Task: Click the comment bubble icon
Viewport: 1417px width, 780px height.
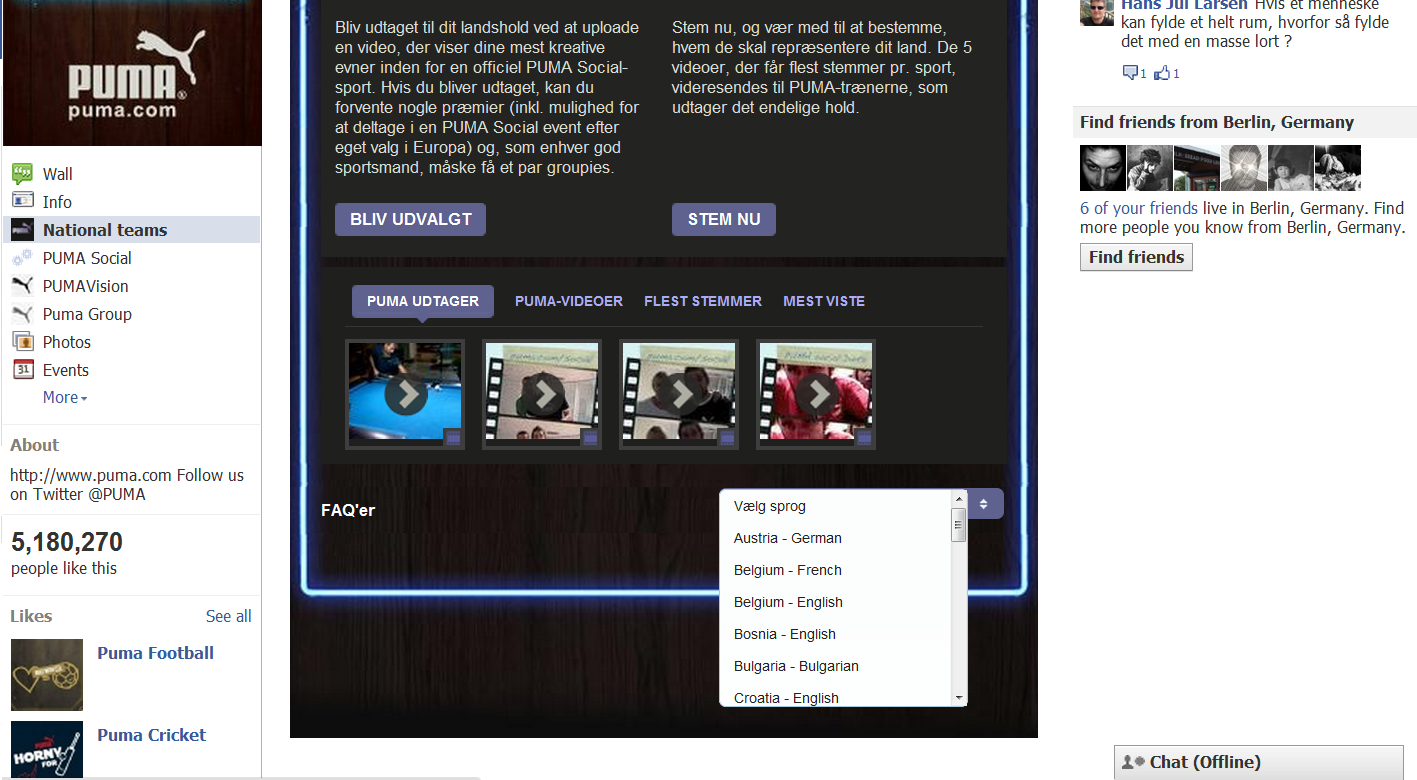Action: [x=1130, y=73]
